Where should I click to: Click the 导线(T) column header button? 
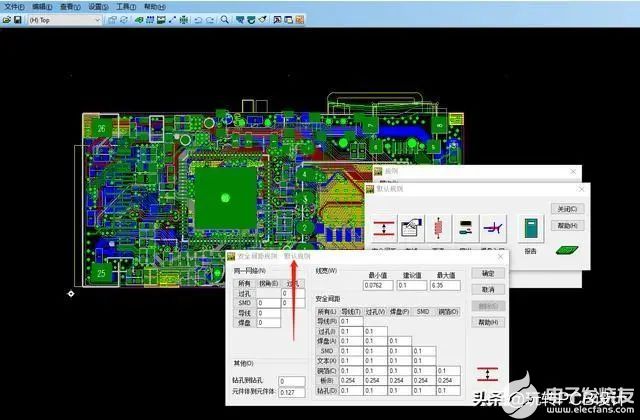(x=351, y=312)
